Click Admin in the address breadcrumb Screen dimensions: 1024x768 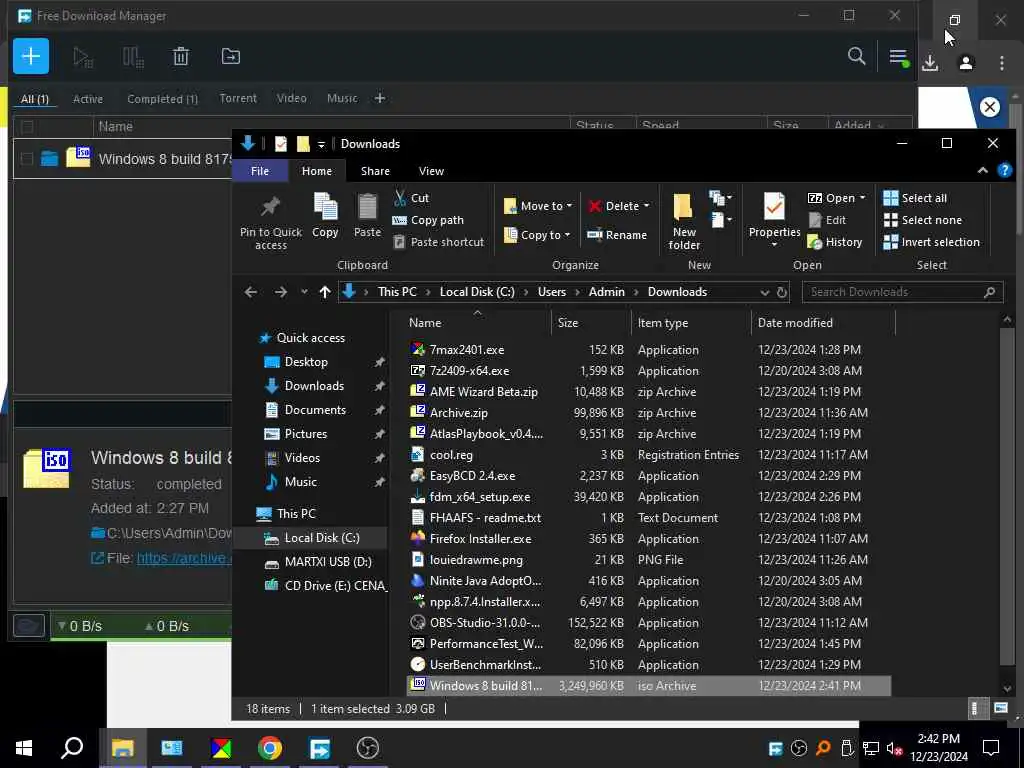click(x=607, y=292)
